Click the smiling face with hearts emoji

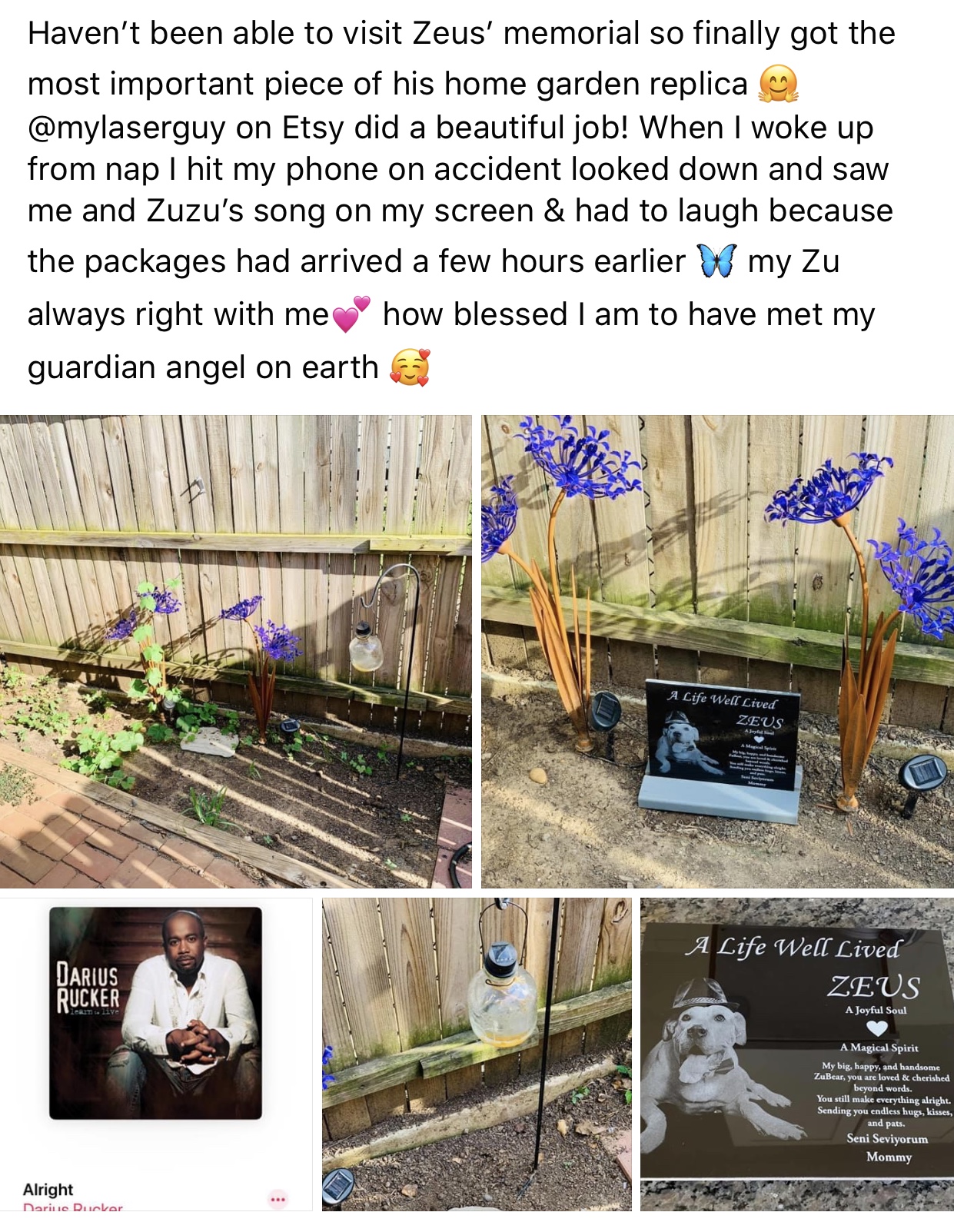(x=410, y=367)
